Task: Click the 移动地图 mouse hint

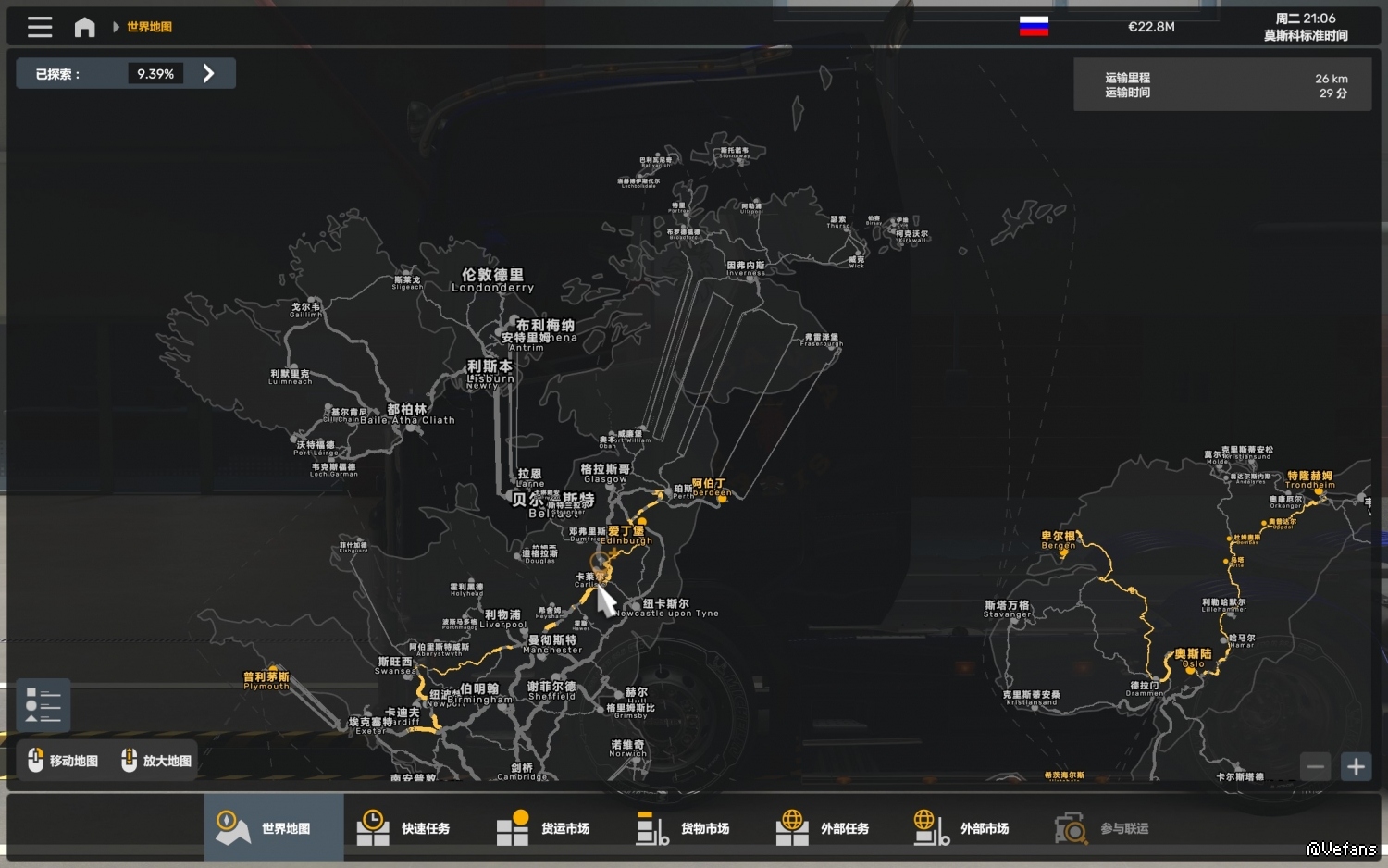Action: 63,761
